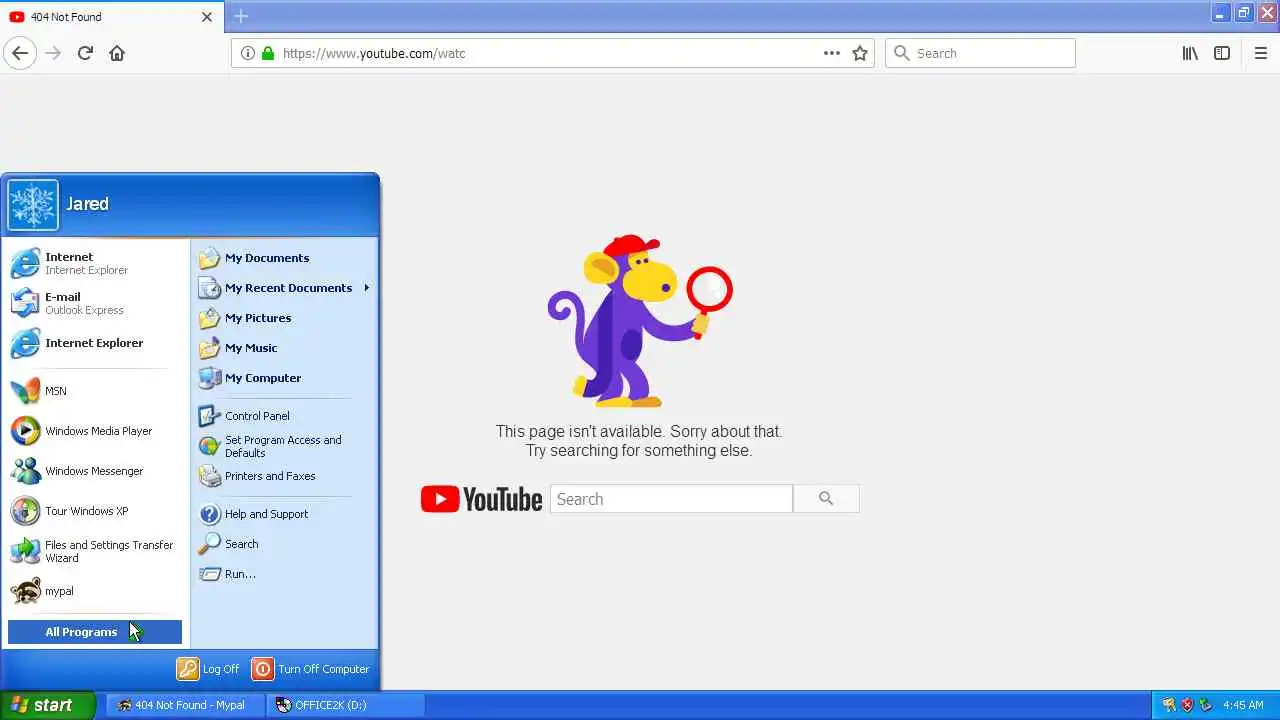Launch Internet Explorer from recent programs
The width and height of the screenshot is (1280, 720).
pos(96,343)
